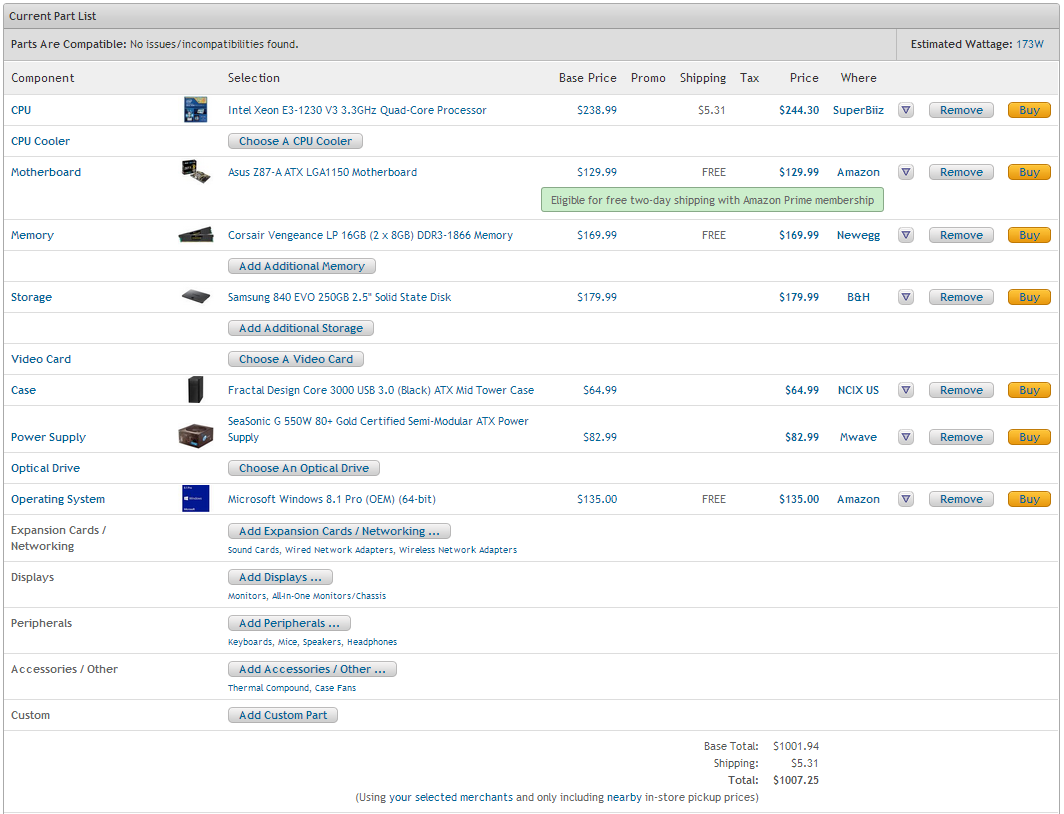
Task: Remove the Asus Z87-A motherboard
Action: click(961, 172)
